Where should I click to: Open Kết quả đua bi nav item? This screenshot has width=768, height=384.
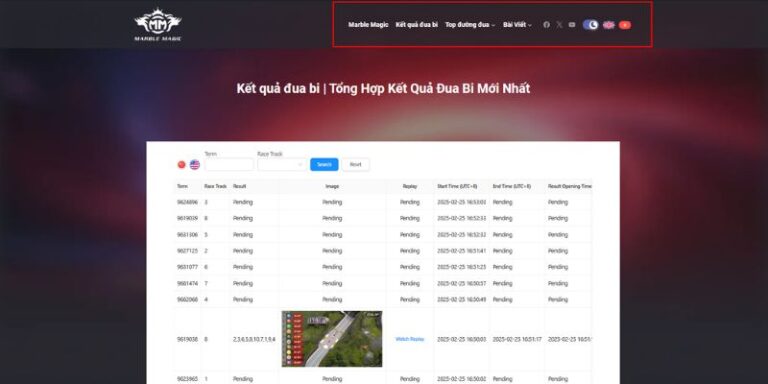click(417, 24)
